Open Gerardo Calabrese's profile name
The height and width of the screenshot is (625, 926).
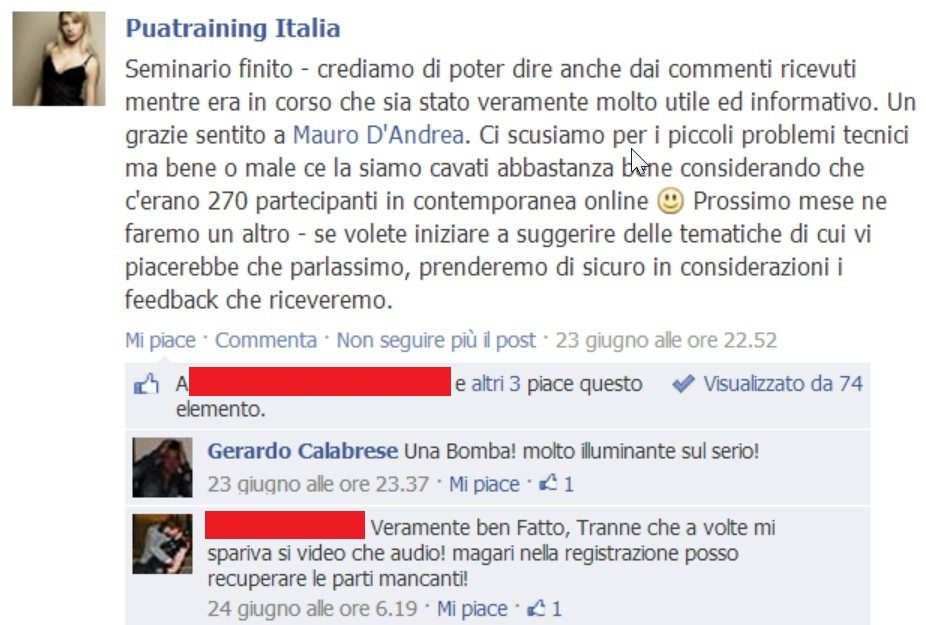(302, 451)
